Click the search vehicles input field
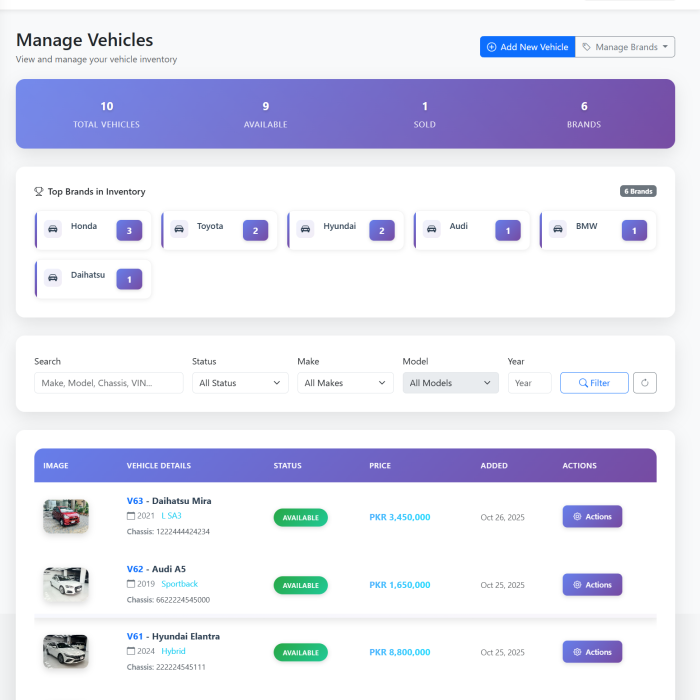This screenshot has height=700, width=700. [x=108, y=383]
